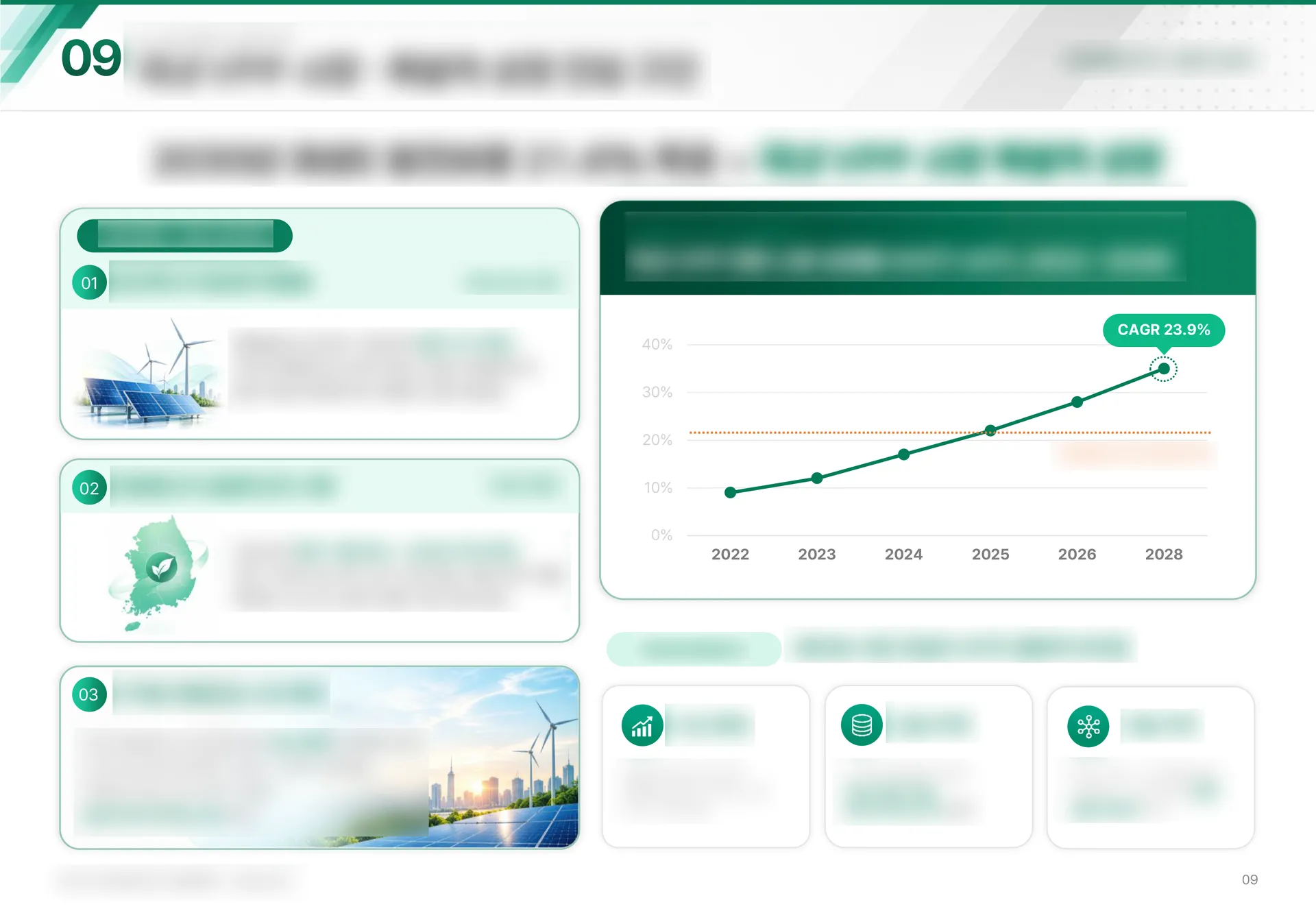Click the growth bar chart icon

pos(642,725)
